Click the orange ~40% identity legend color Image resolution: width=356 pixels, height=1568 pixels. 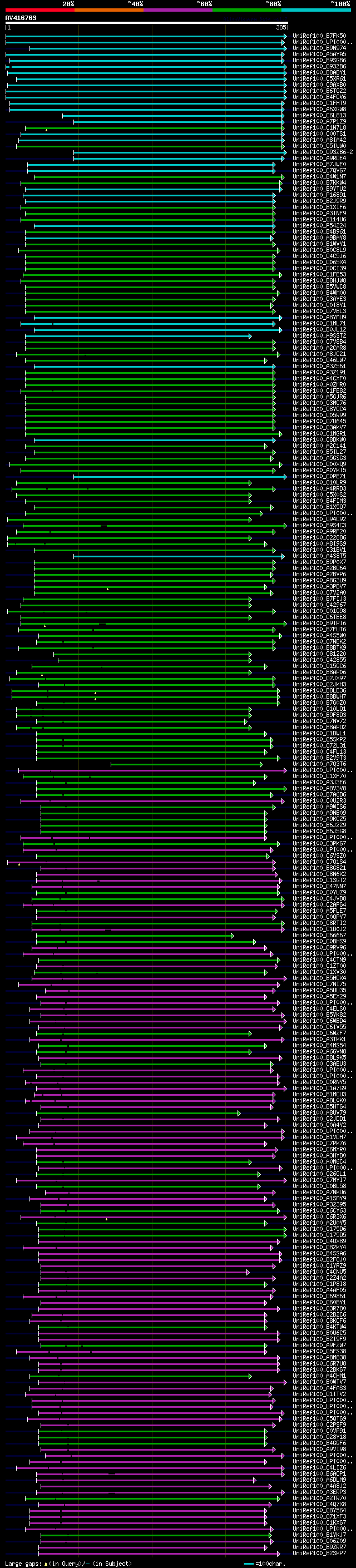point(109,10)
